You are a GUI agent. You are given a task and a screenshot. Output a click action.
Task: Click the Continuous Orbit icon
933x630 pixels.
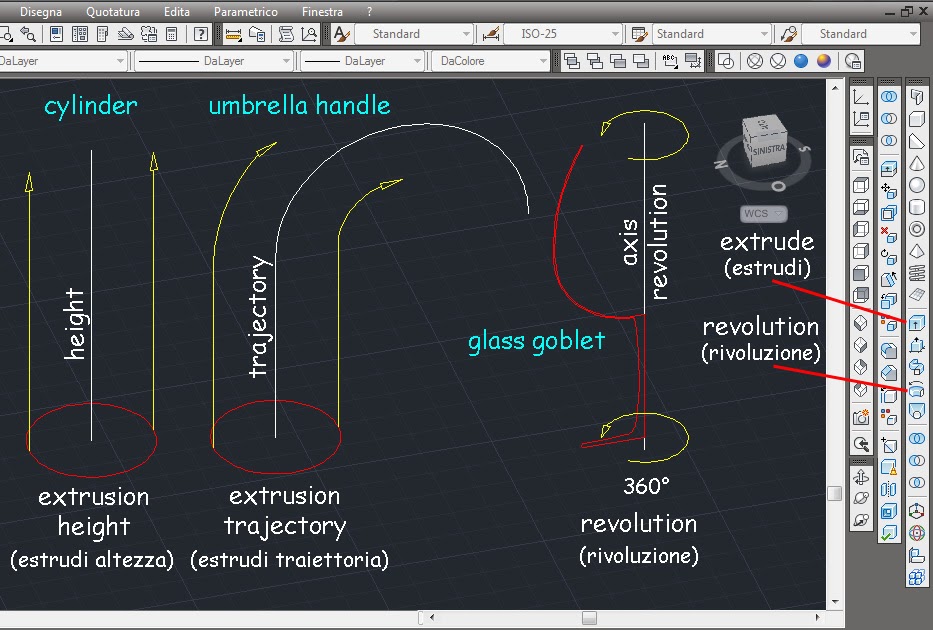pyautogui.click(x=860, y=521)
